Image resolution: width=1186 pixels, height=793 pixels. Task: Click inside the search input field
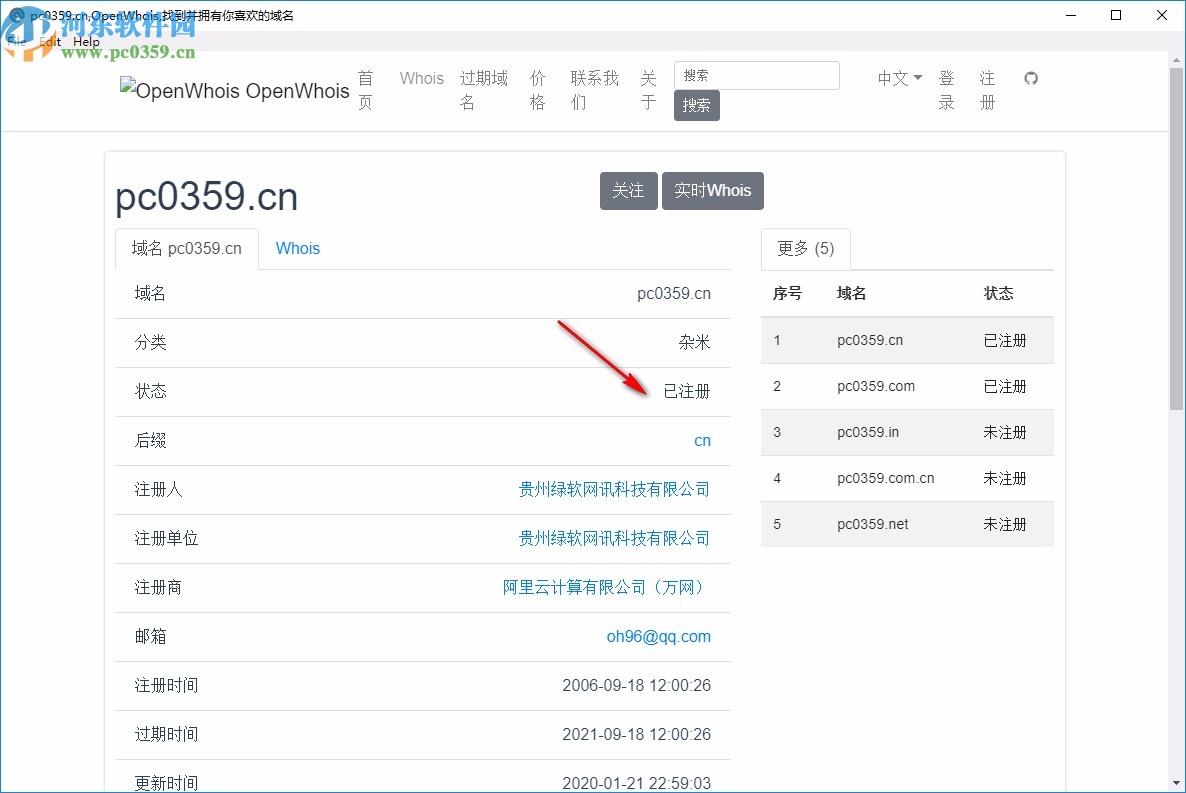[756, 75]
